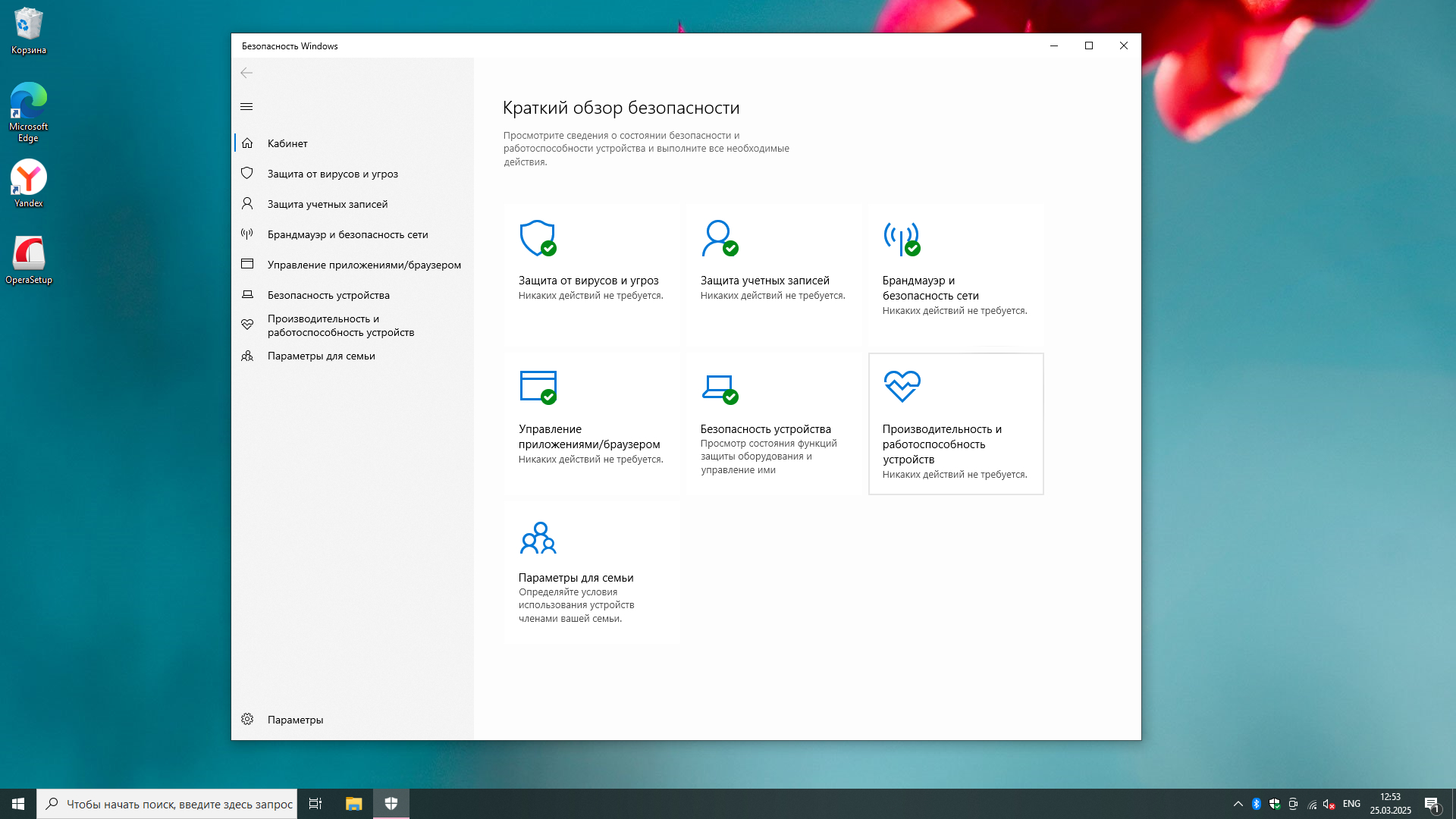The image size is (1456, 819).
Task: Show hidden tray icons with chevron arrow
Action: [1238, 804]
